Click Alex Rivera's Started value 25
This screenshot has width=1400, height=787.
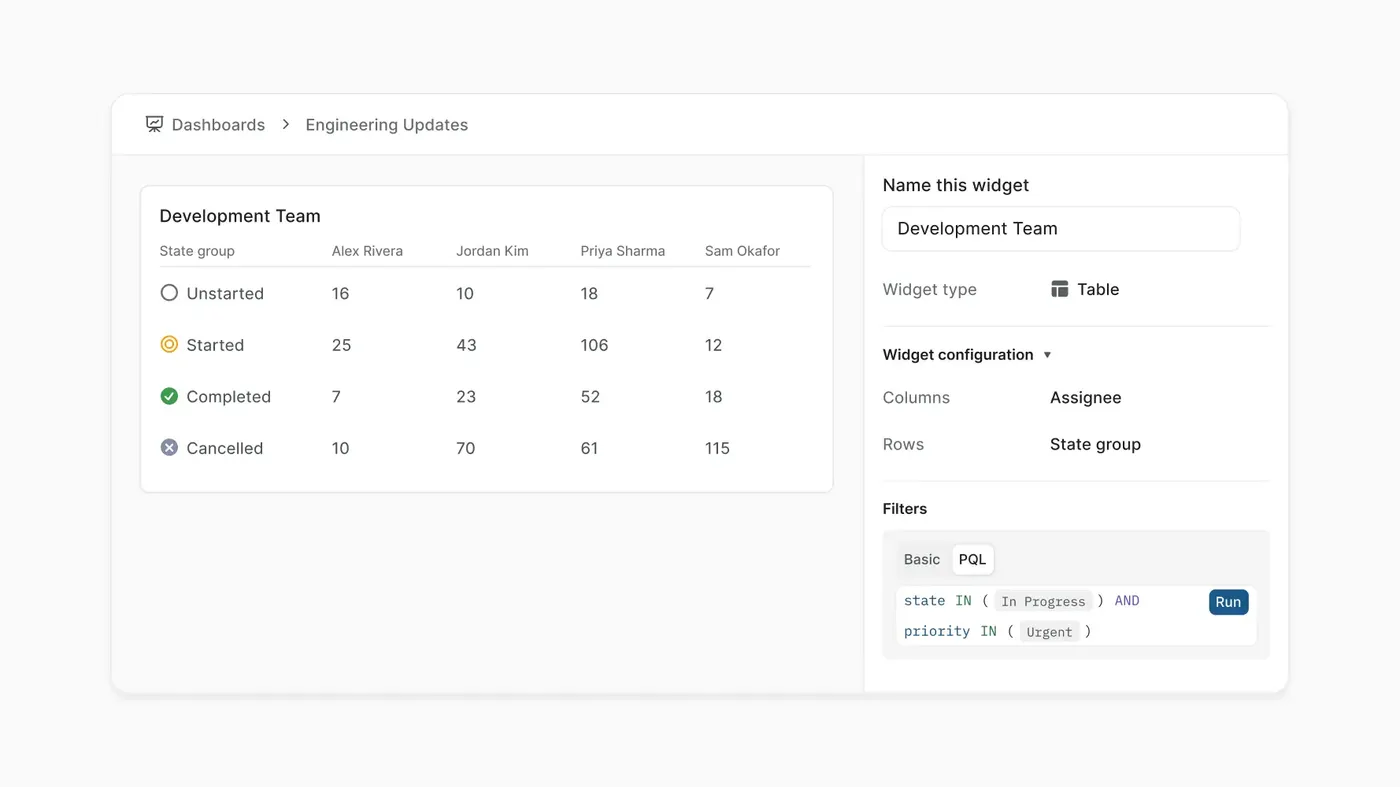(341, 345)
